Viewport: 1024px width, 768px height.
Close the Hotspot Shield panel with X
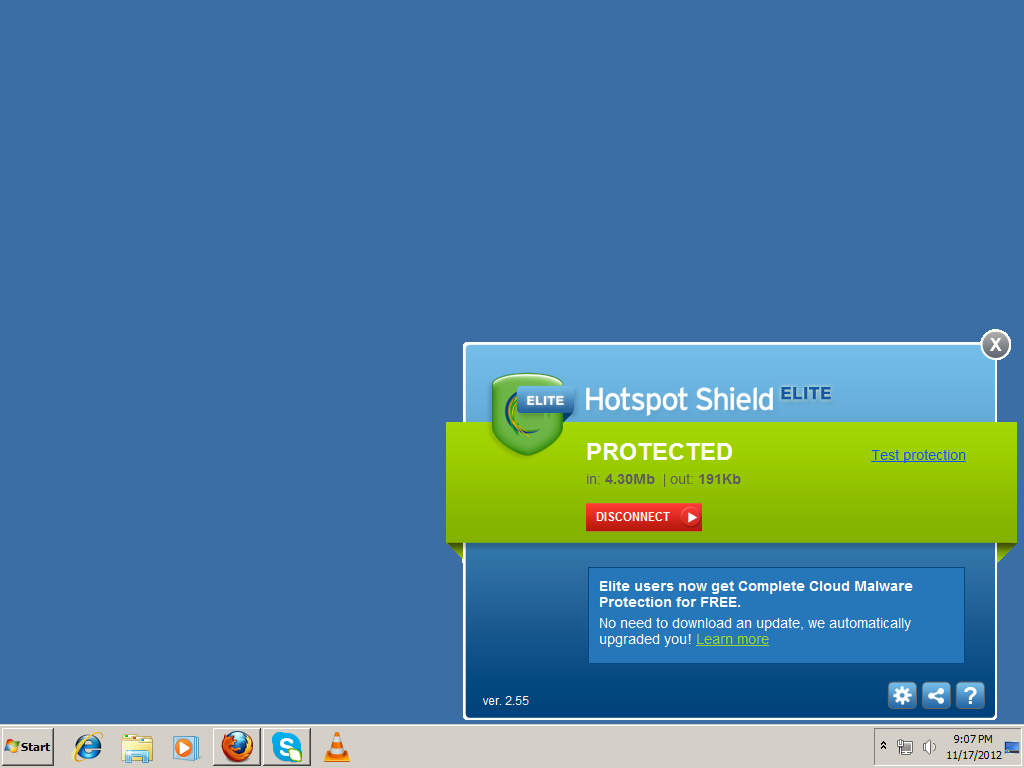(995, 344)
